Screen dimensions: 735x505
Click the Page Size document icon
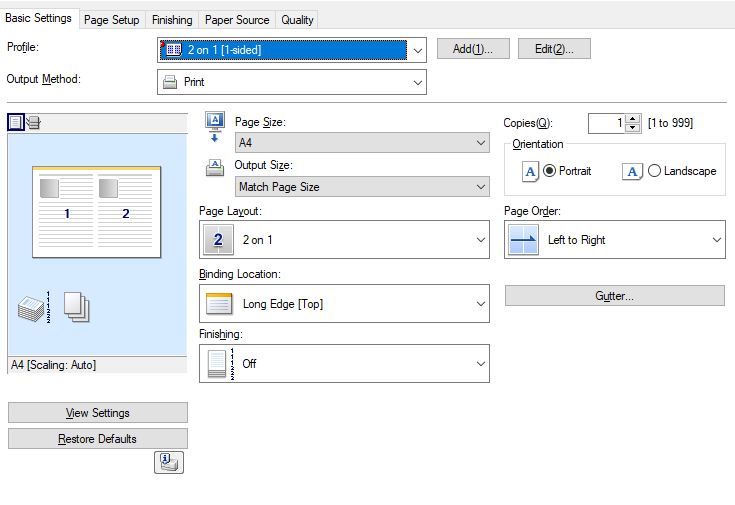[x=215, y=127]
